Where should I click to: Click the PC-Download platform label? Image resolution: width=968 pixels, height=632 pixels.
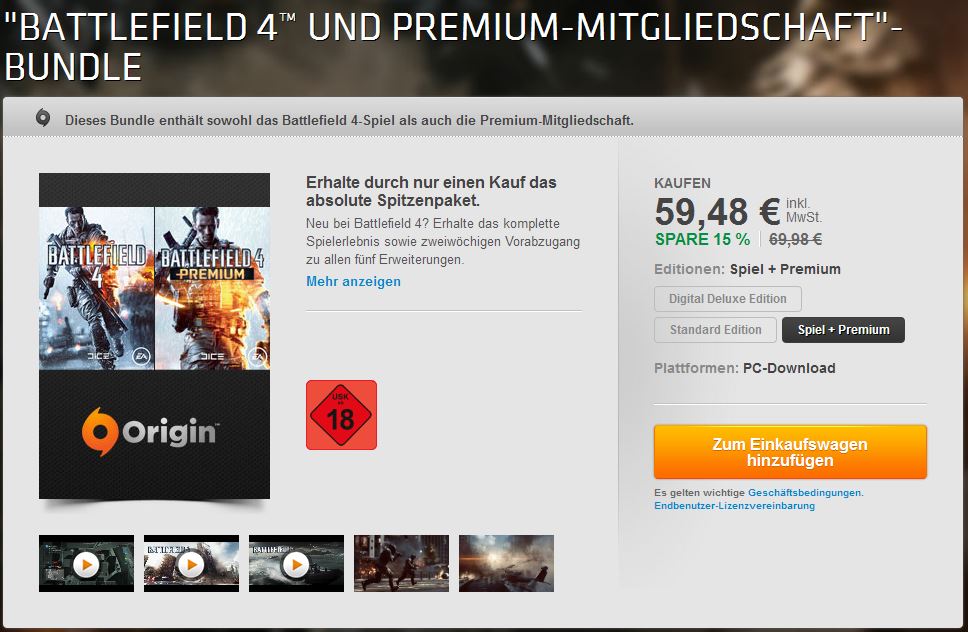pyautogui.click(x=789, y=368)
